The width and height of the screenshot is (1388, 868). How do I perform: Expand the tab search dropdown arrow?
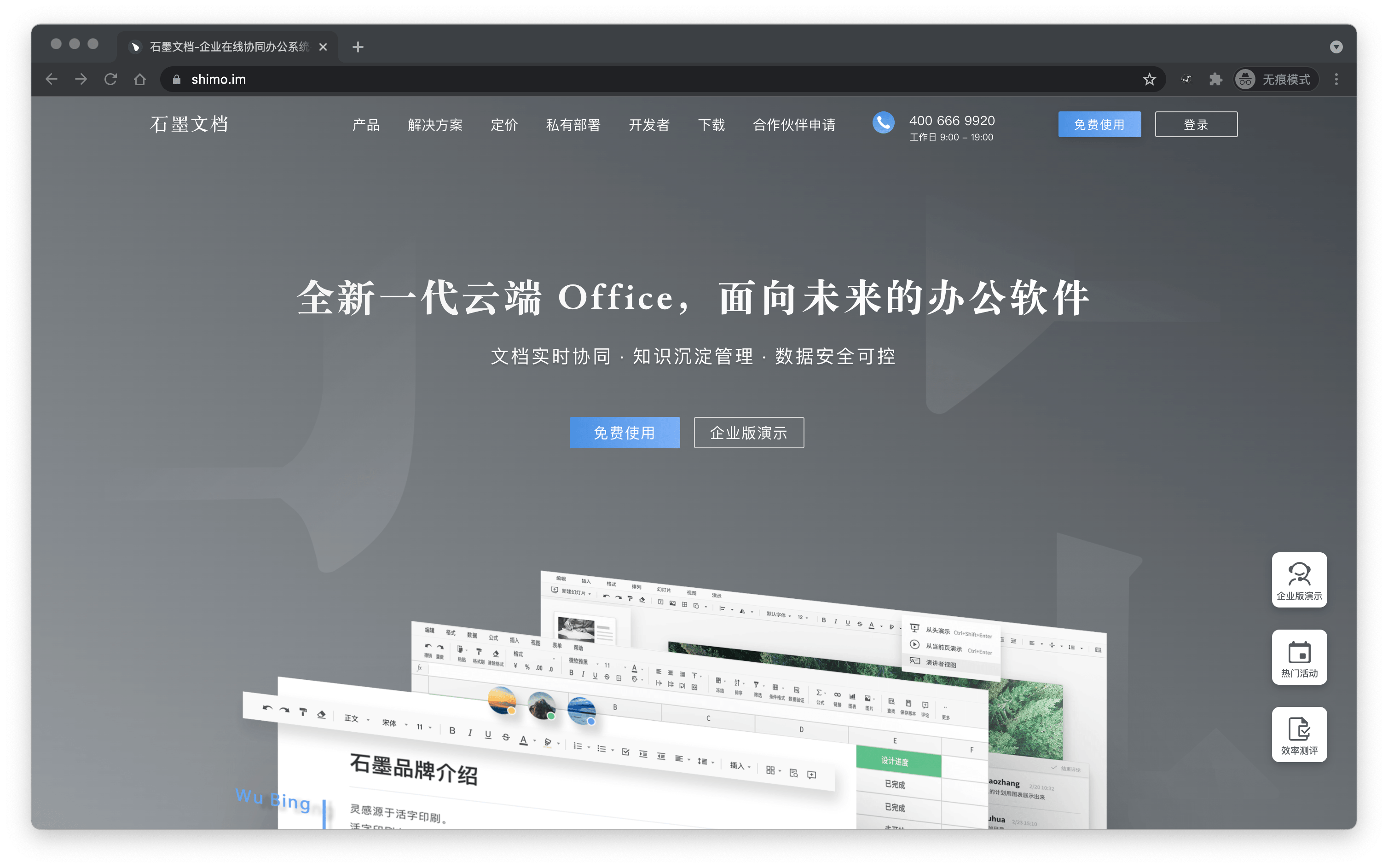[1336, 47]
